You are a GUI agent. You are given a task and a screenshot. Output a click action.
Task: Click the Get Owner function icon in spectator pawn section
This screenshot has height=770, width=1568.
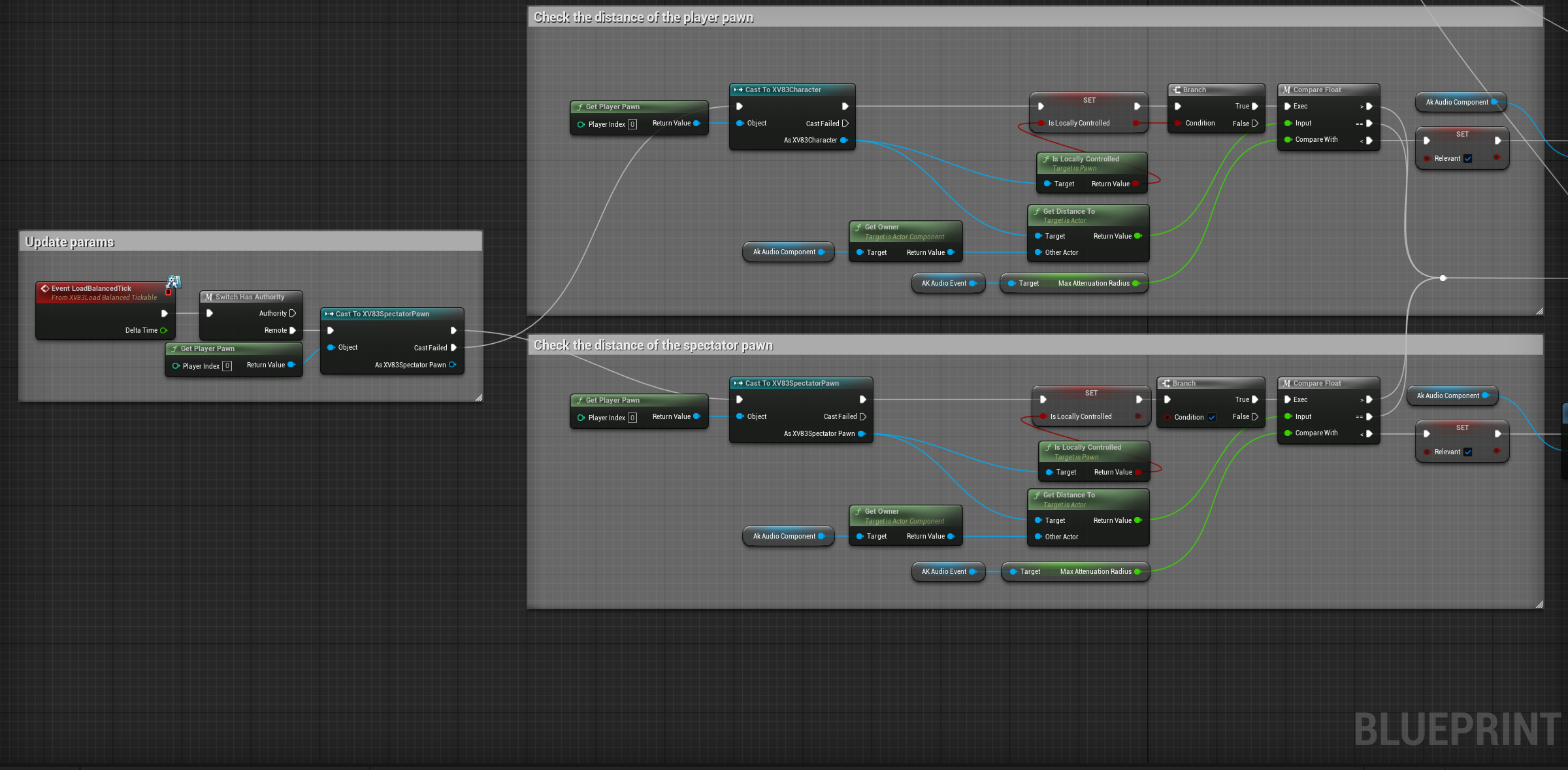[x=858, y=511]
